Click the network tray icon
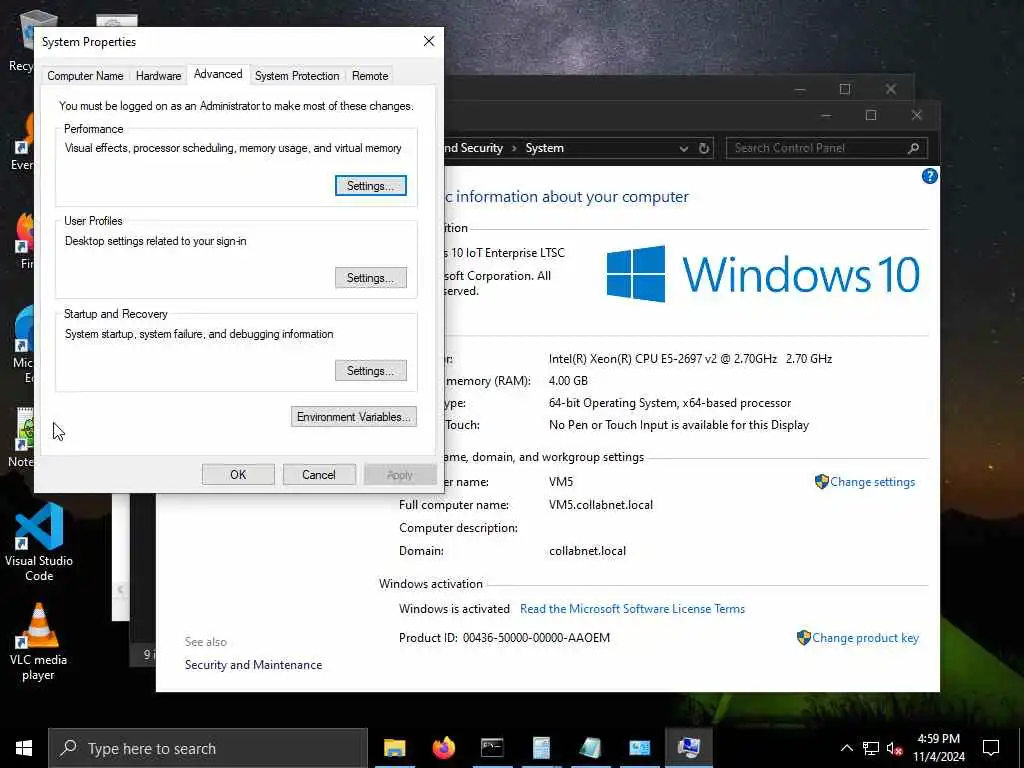The height and width of the screenshot is (768, 1024). [x=871, y=748]
